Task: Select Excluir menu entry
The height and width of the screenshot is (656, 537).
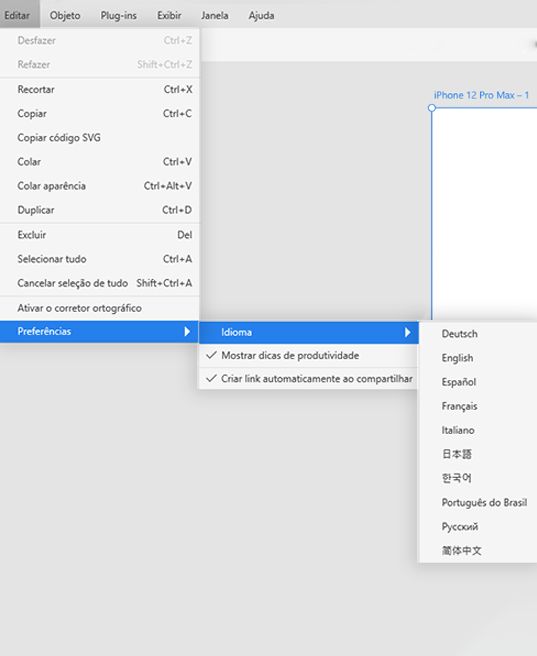Action: coord(100,235)
